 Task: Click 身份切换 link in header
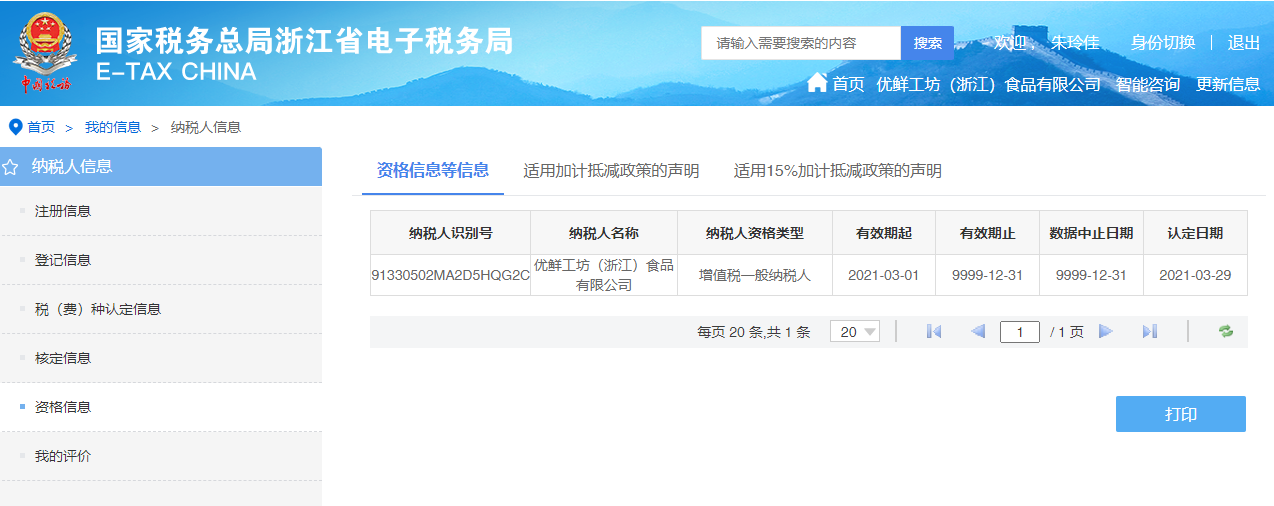(x=1162, y=43)
